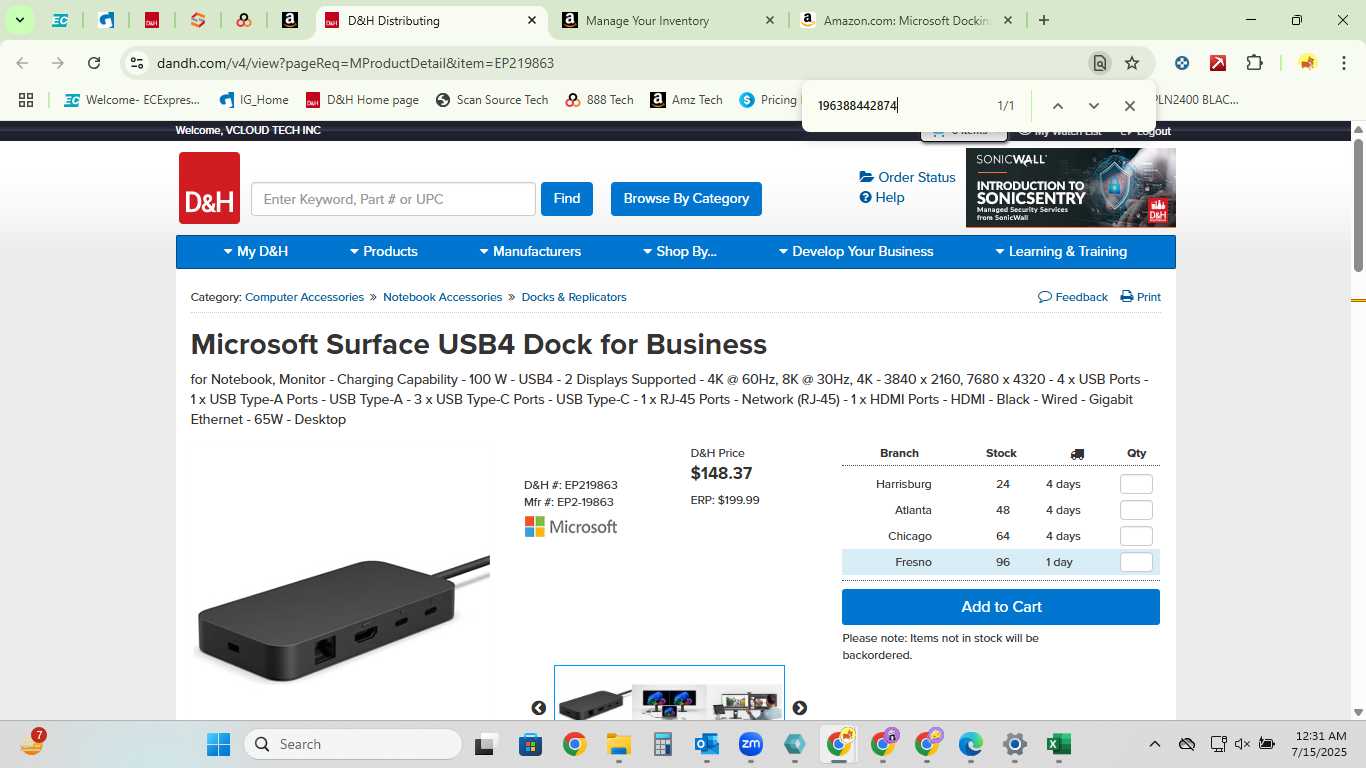Print this product page
Image resolution: width=1366 pixels, height=768 pixels.
click(1140, 297)
